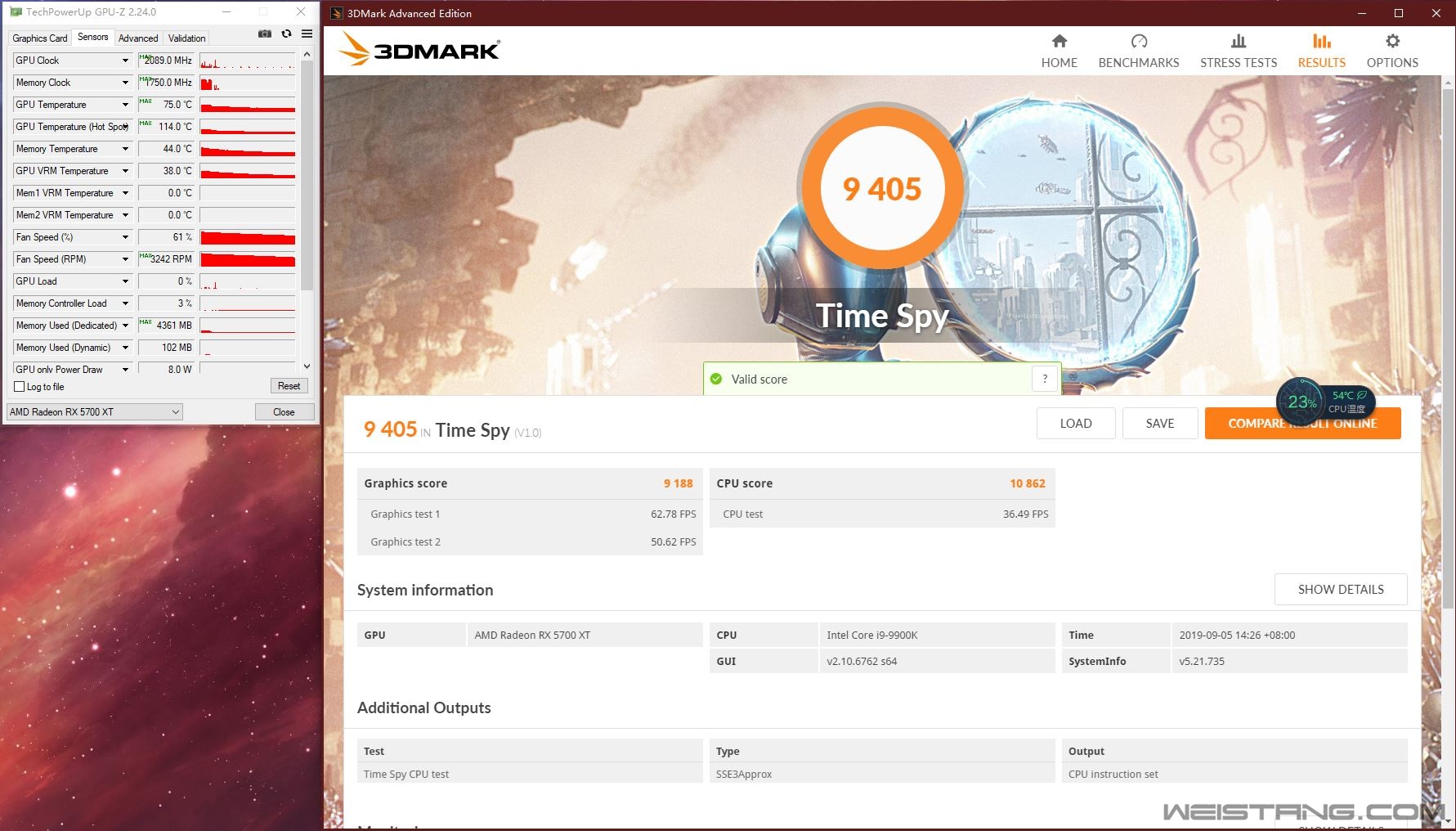This screenshot has width=1456, height=831.
Task: Click the SSE3Approx type cell
Action: [x=882, y=774]
